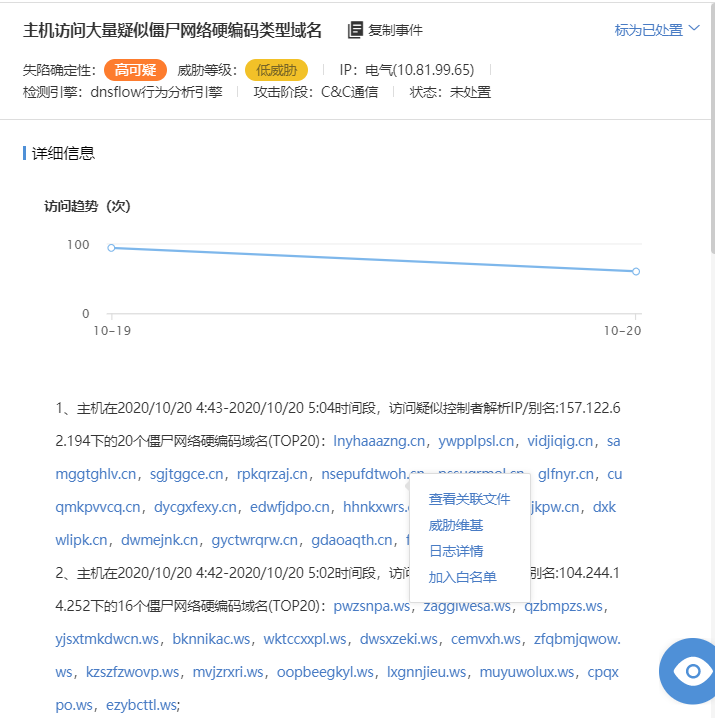
Task: Select 威胁维基 from context menu
Action: coord(456,525)
